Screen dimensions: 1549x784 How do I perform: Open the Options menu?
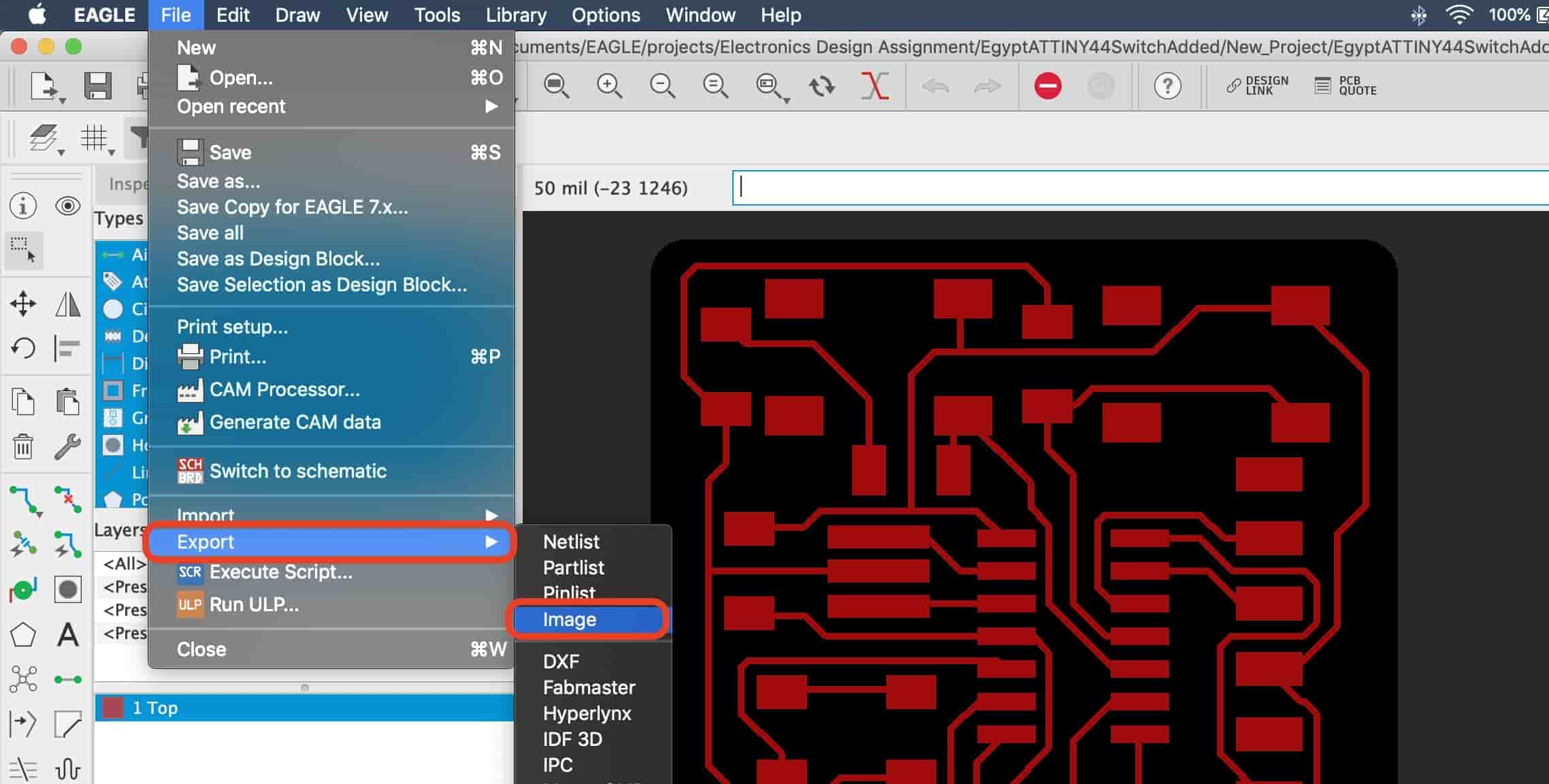[606, 15]
